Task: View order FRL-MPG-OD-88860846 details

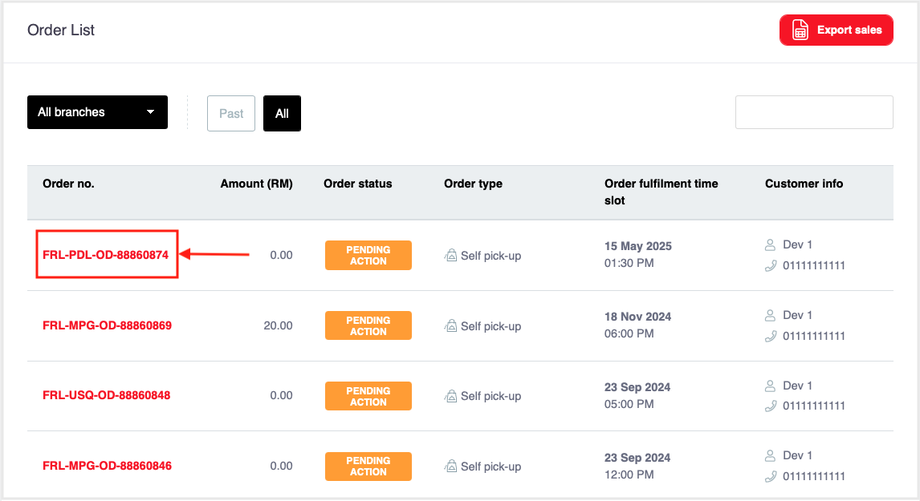Action: (107, 466)
